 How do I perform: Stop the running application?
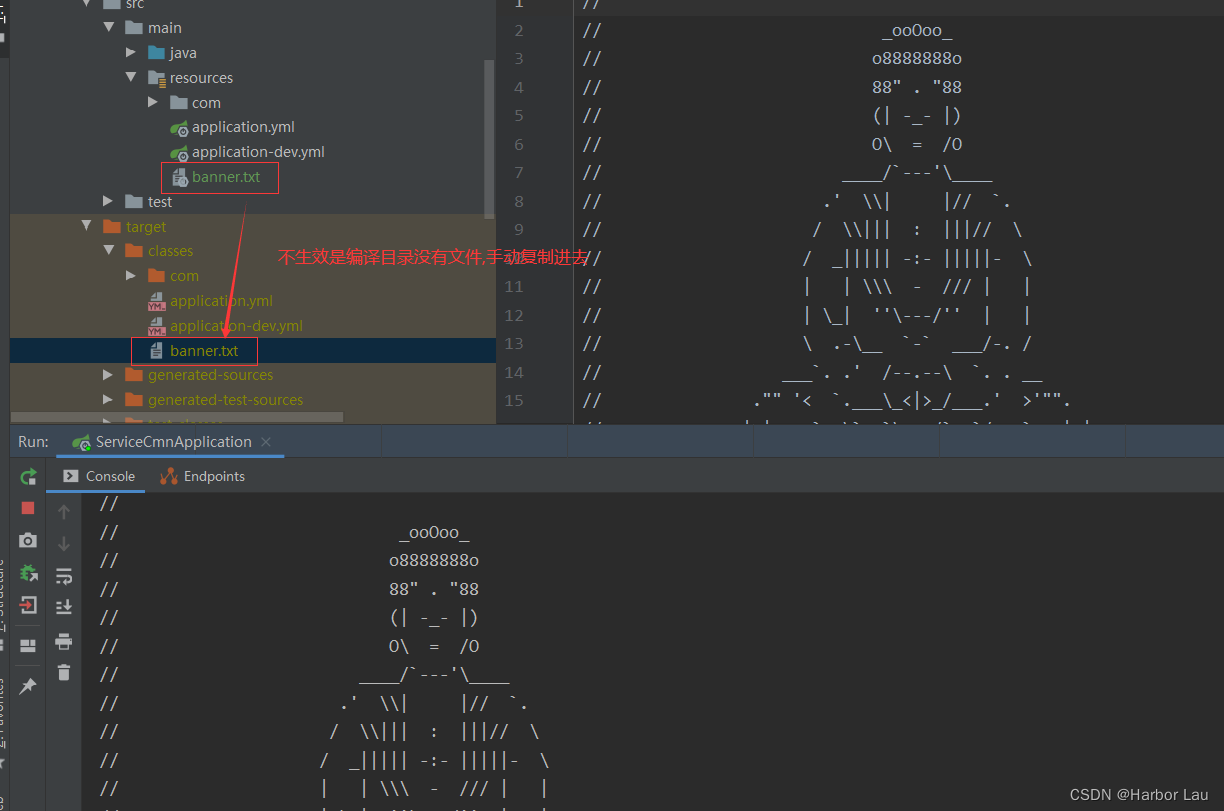(27, 510)
